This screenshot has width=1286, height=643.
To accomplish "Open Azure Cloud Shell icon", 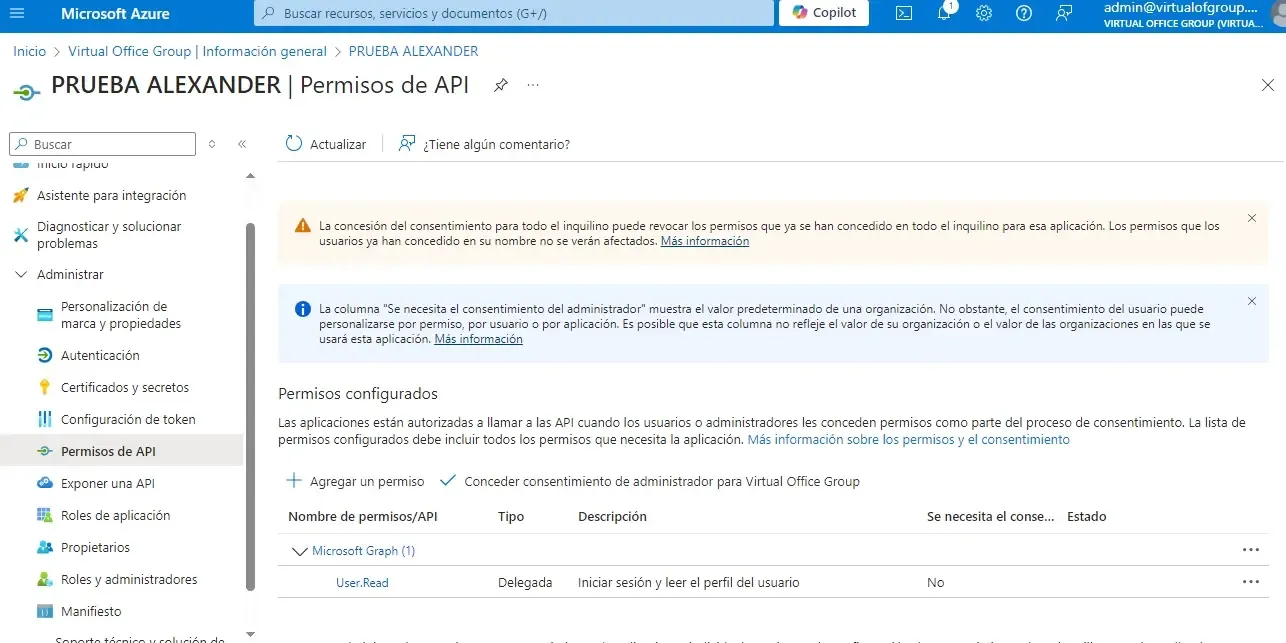I will point(903,13).
